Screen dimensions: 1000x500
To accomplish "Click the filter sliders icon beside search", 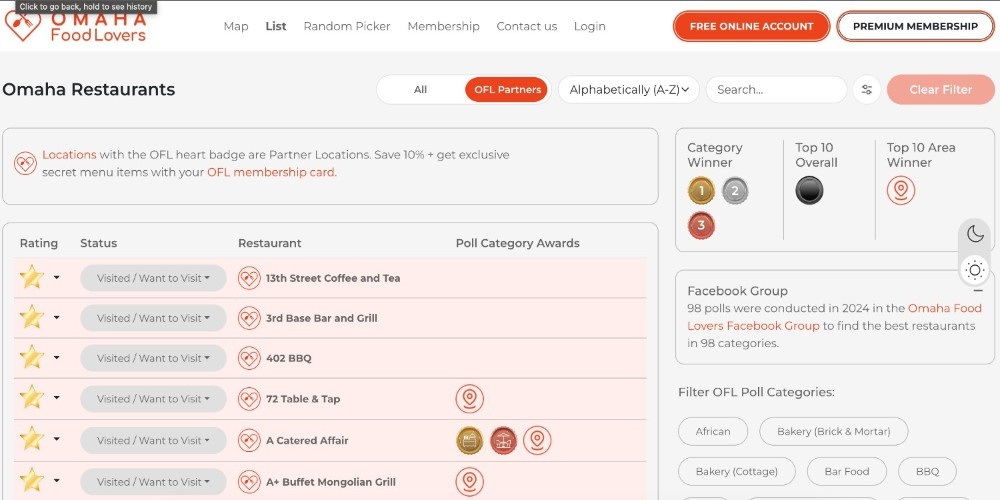I will (867, 90).
